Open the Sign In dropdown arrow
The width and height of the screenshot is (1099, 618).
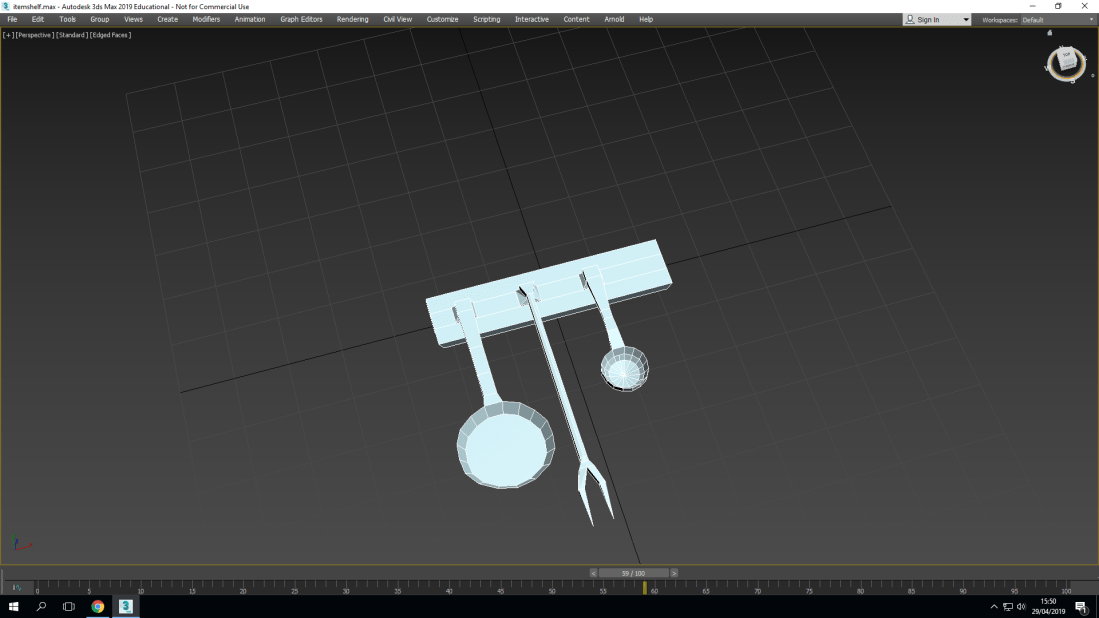tap(966, 18)
